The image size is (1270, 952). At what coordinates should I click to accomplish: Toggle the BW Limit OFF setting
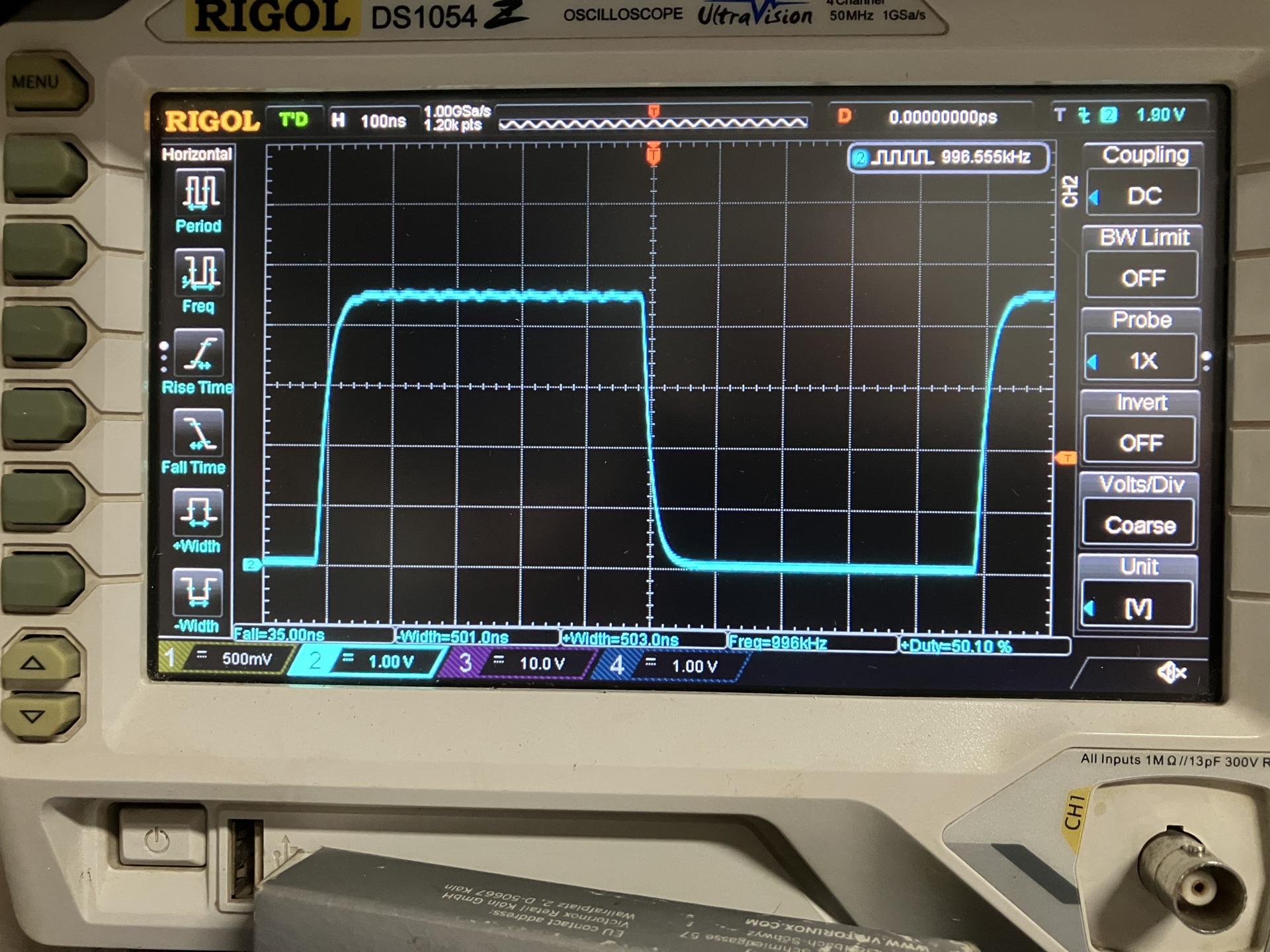click(1142, 278)
